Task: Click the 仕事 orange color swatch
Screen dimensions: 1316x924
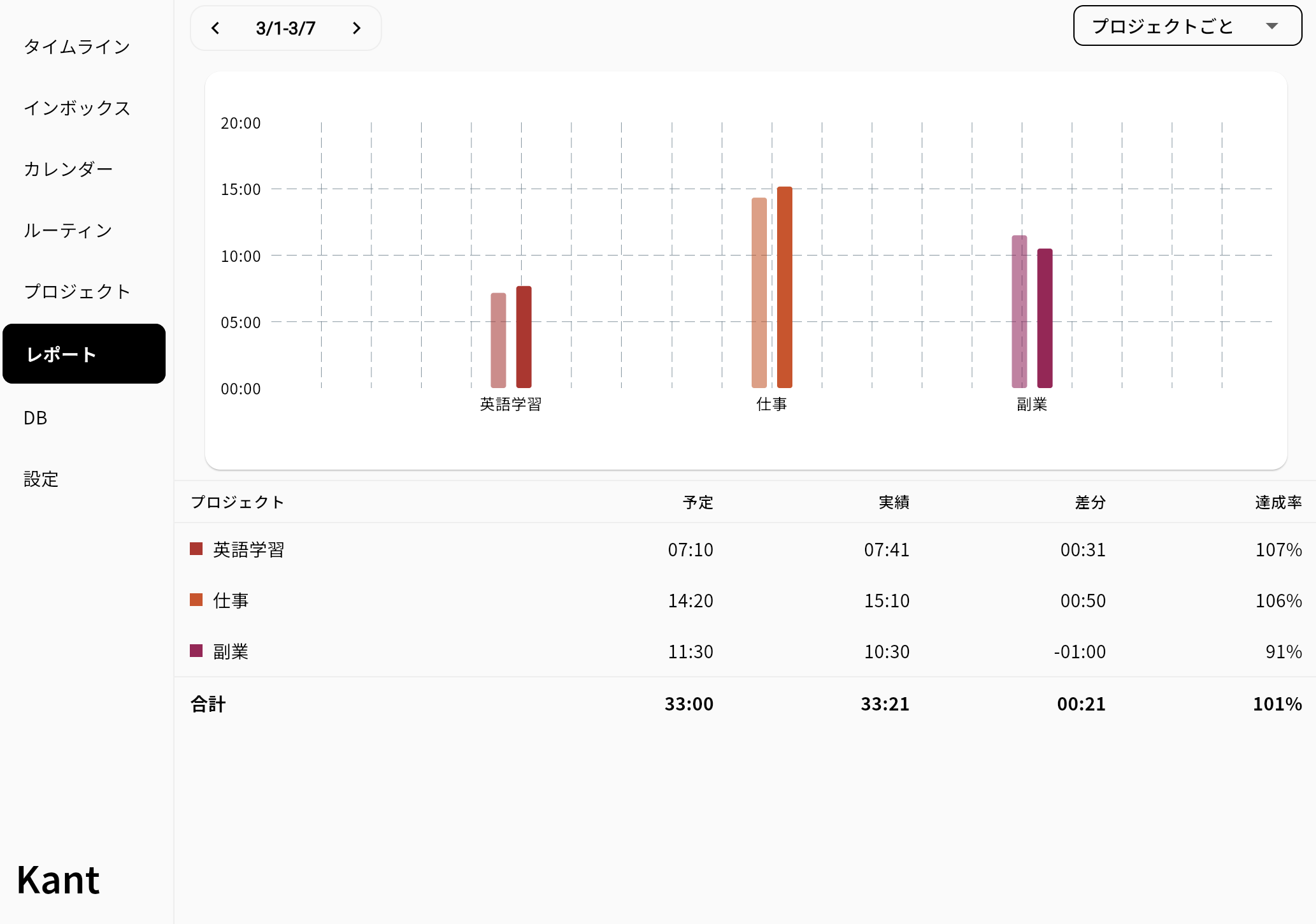Action: pyautogui.click(x=196, y=600)
